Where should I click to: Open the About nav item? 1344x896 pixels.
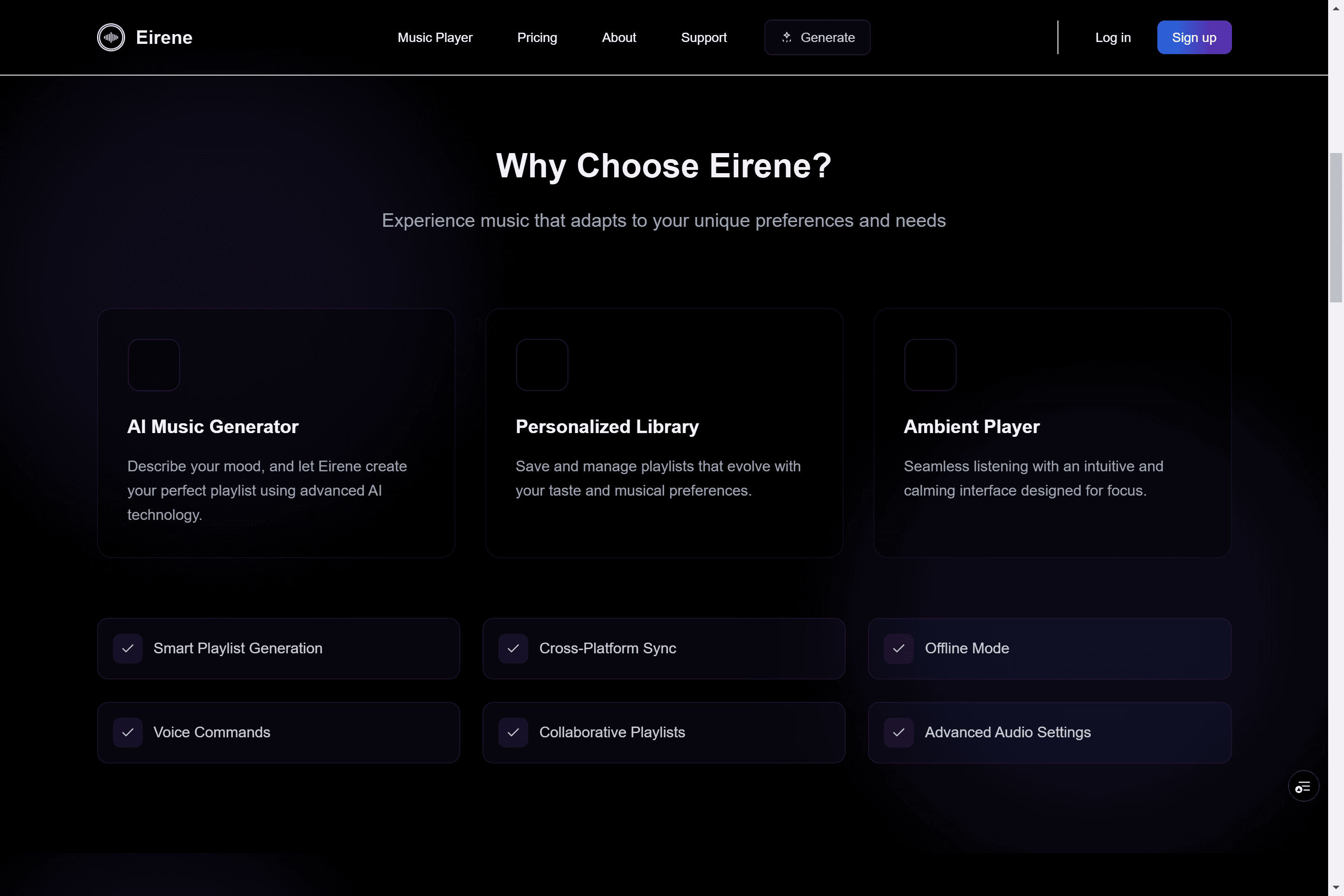[619, 37]
